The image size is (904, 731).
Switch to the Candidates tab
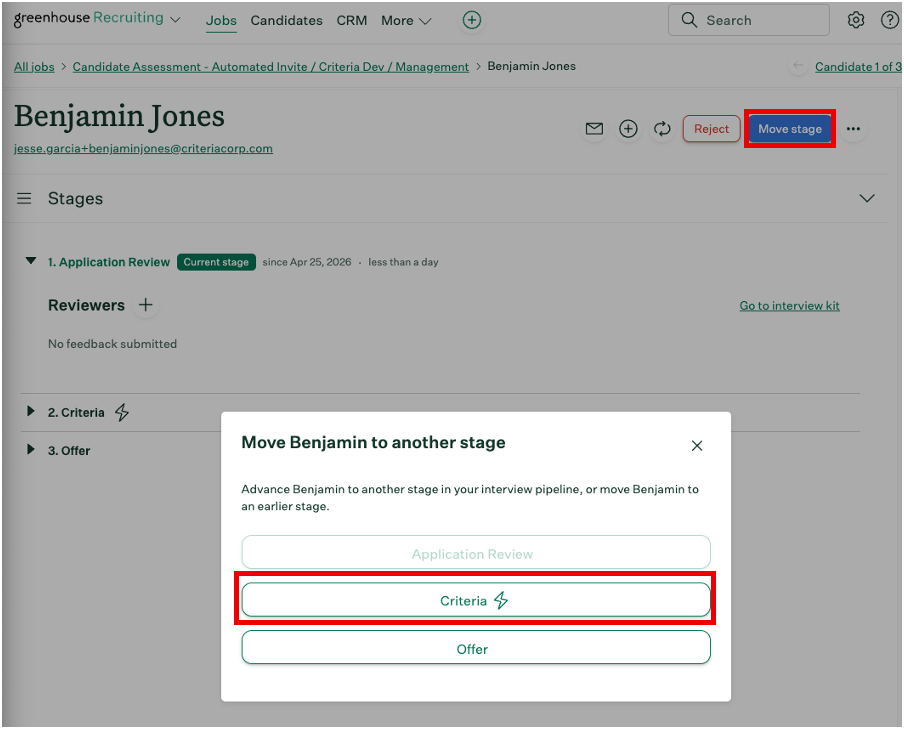(287, 20)
